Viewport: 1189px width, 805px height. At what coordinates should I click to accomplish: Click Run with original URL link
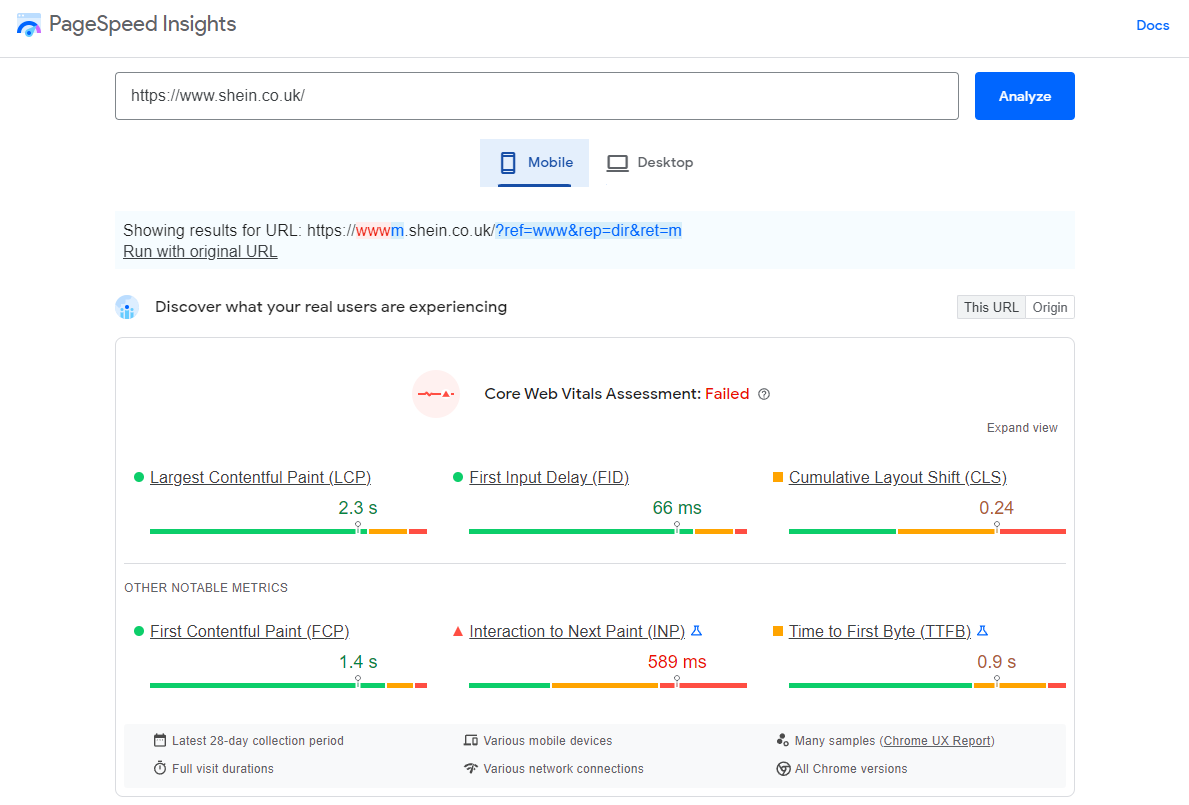coord(200,252)
